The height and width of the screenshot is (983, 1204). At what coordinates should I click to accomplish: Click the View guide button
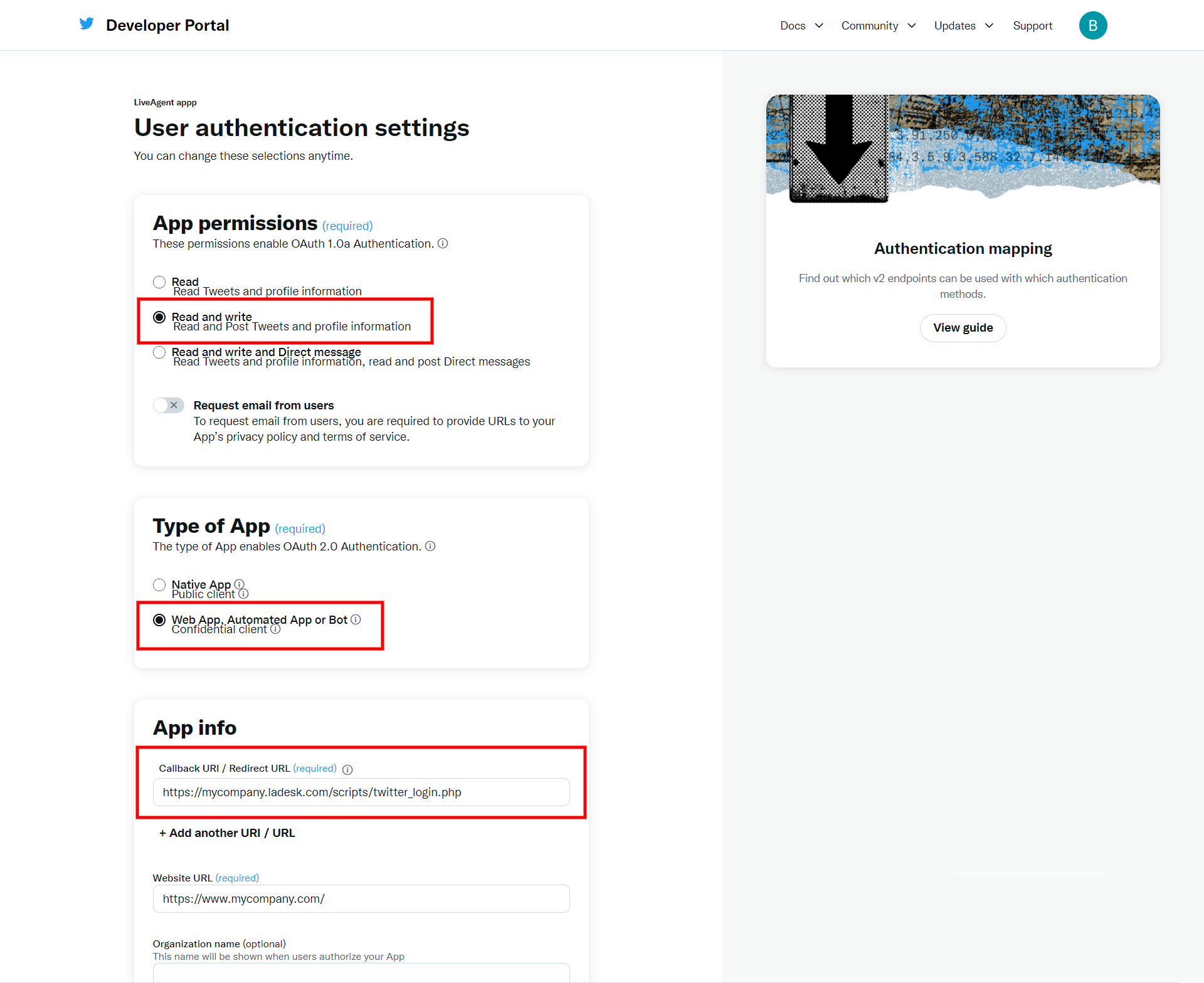point(963,328)
